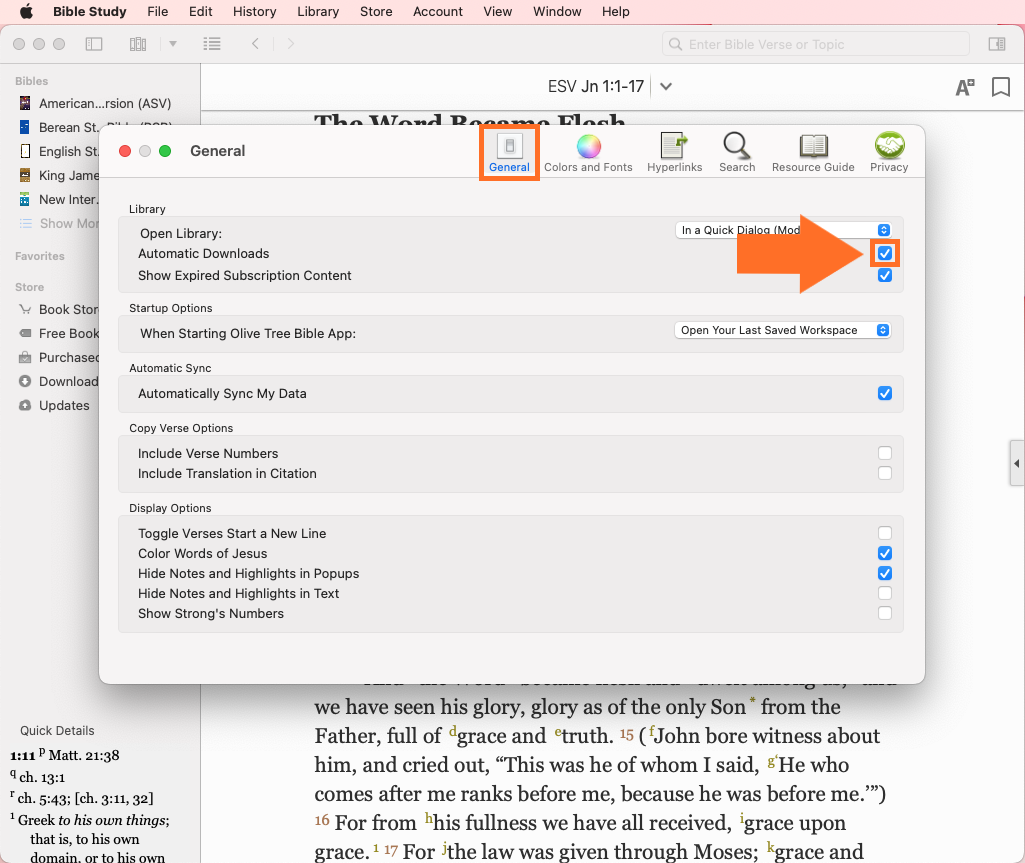The width and height of the screenshot is (1025, 863).
Task: Uncheck Color Words of Jesus
Action: coord(885,553)
